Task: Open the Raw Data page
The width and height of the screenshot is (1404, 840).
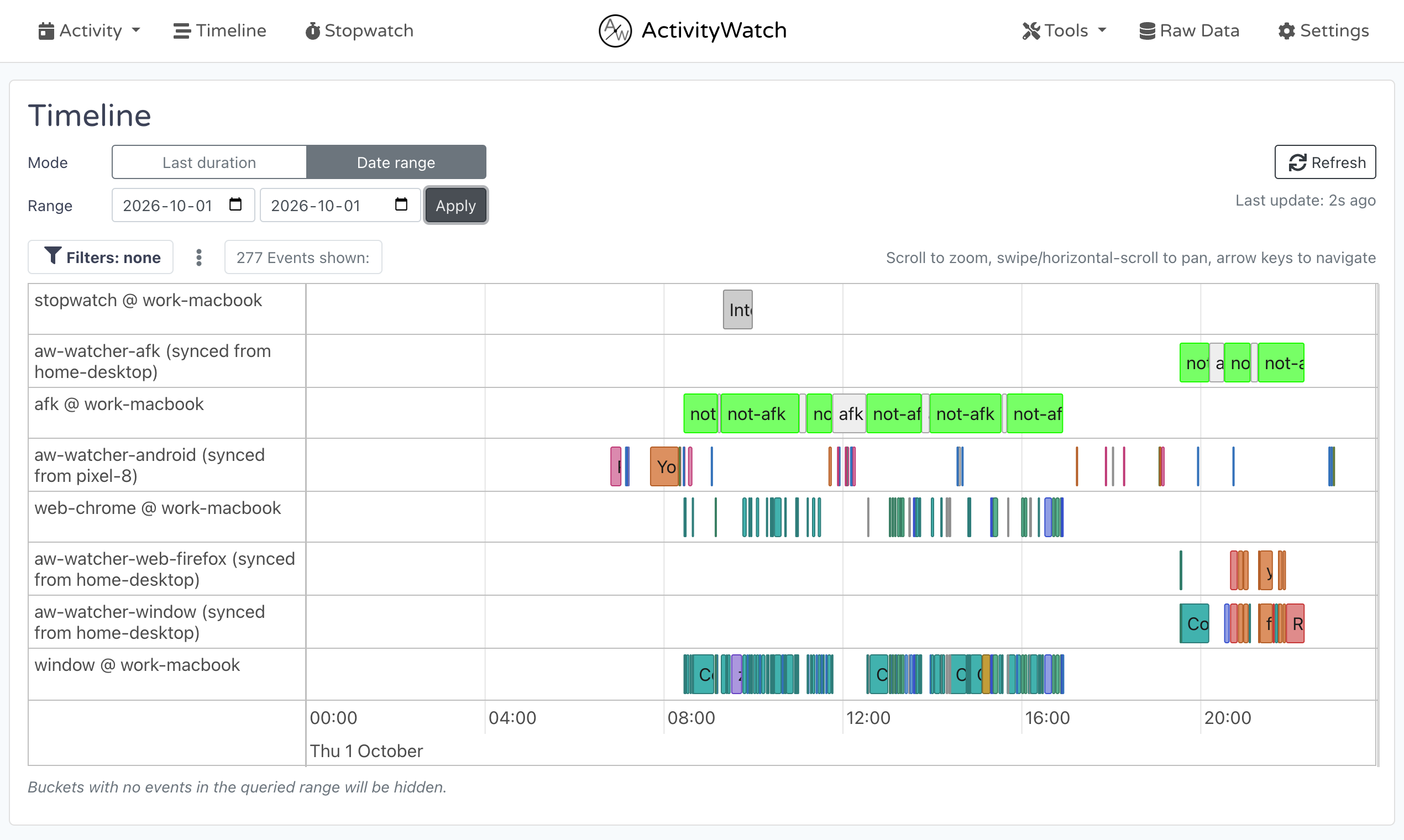Action: pyautogui.click(x=1189, y=30)
